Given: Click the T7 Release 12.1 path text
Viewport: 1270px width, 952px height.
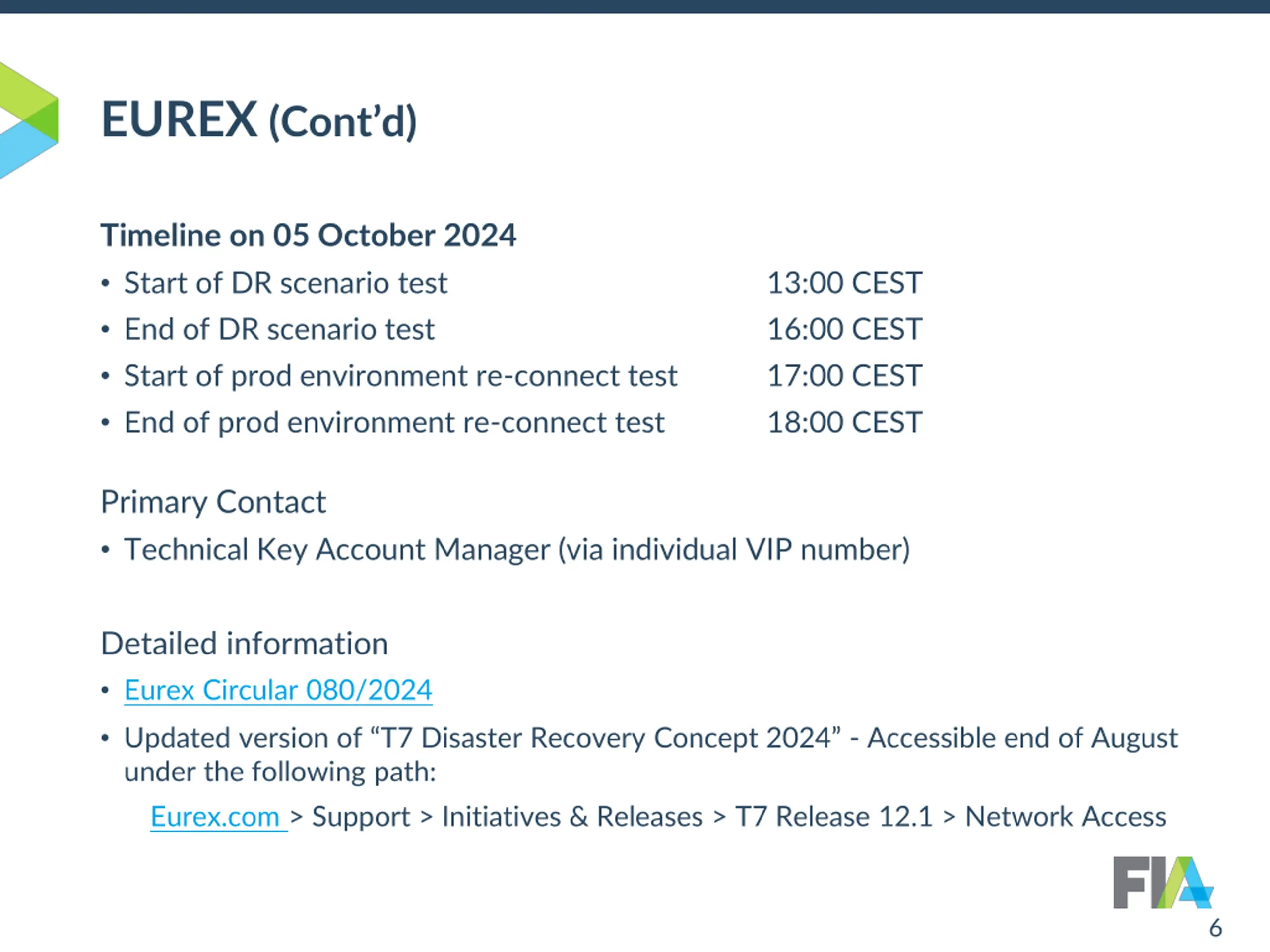Looking at the screenshot, I should [x=833, y=817].
